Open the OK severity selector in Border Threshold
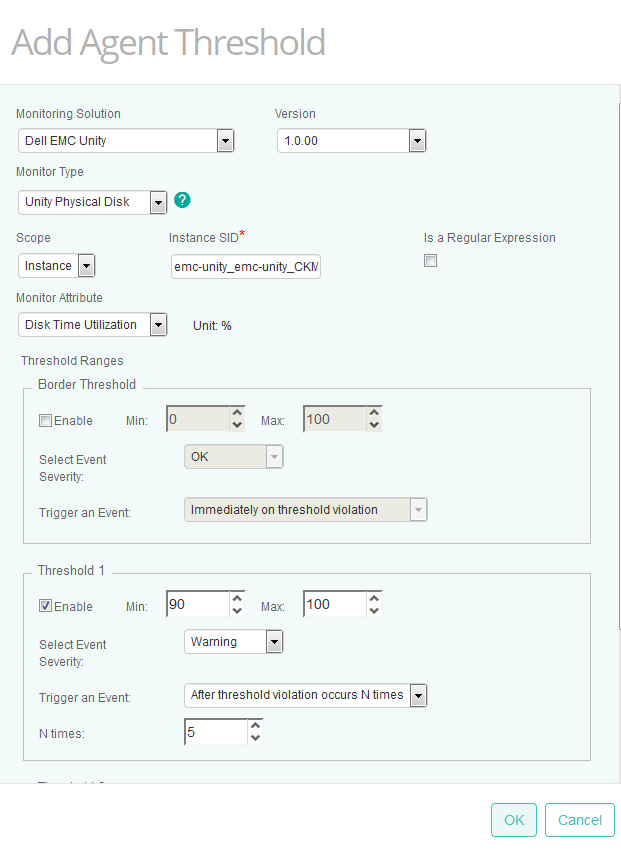 276,455
